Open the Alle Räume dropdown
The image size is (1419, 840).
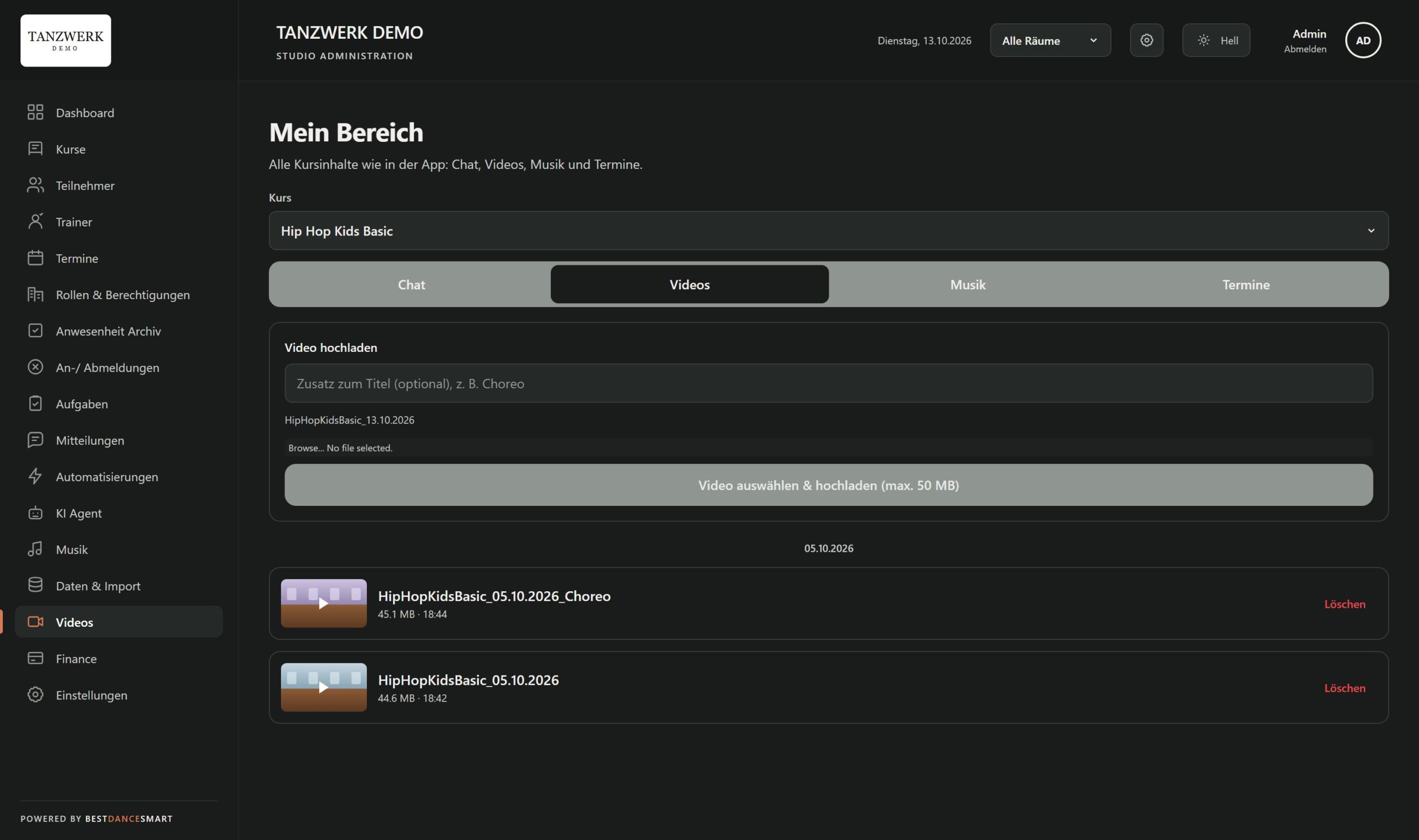[1050, 40]
